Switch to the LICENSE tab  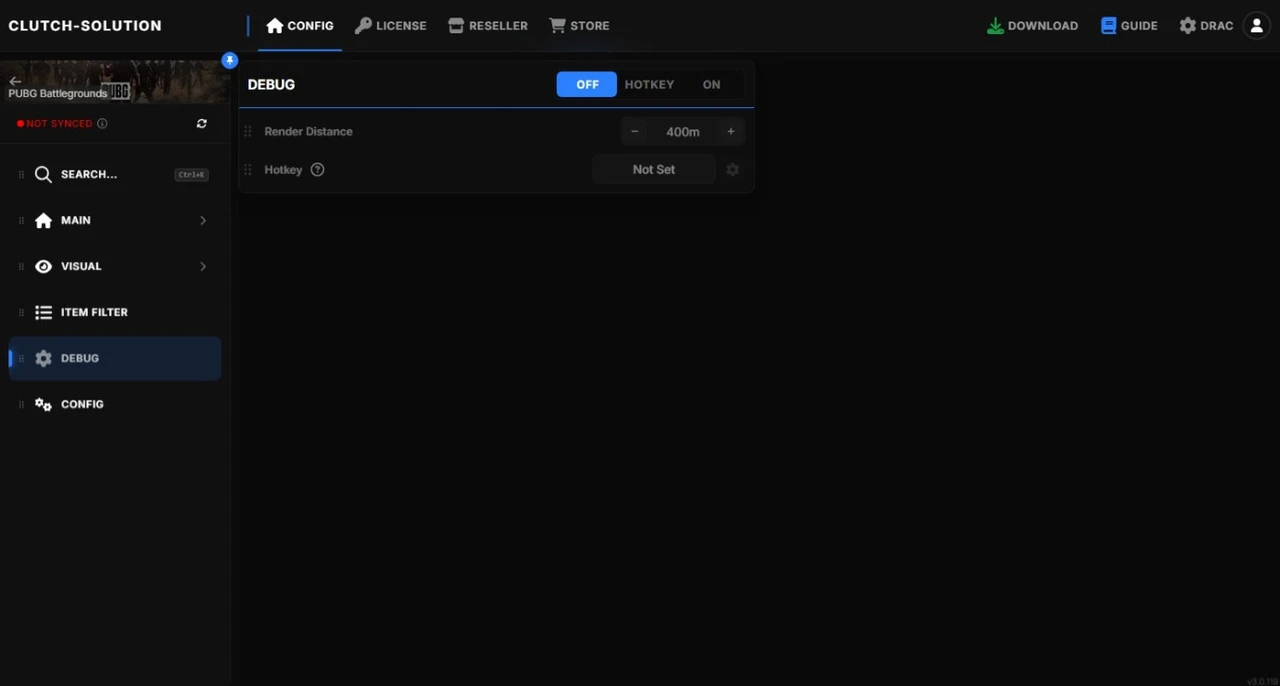391,26
